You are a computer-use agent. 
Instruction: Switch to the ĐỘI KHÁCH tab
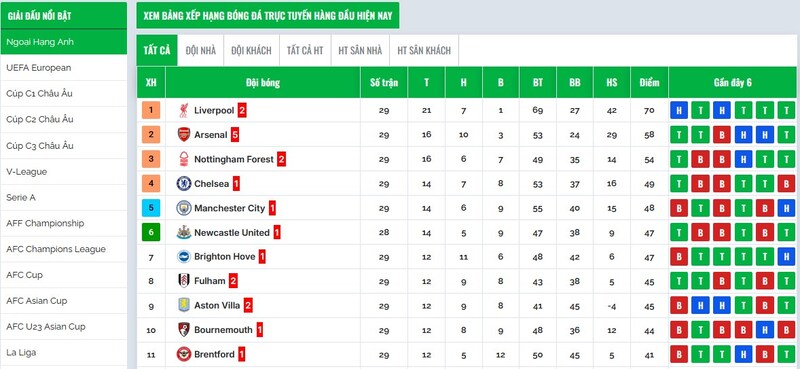click(251, 51)
